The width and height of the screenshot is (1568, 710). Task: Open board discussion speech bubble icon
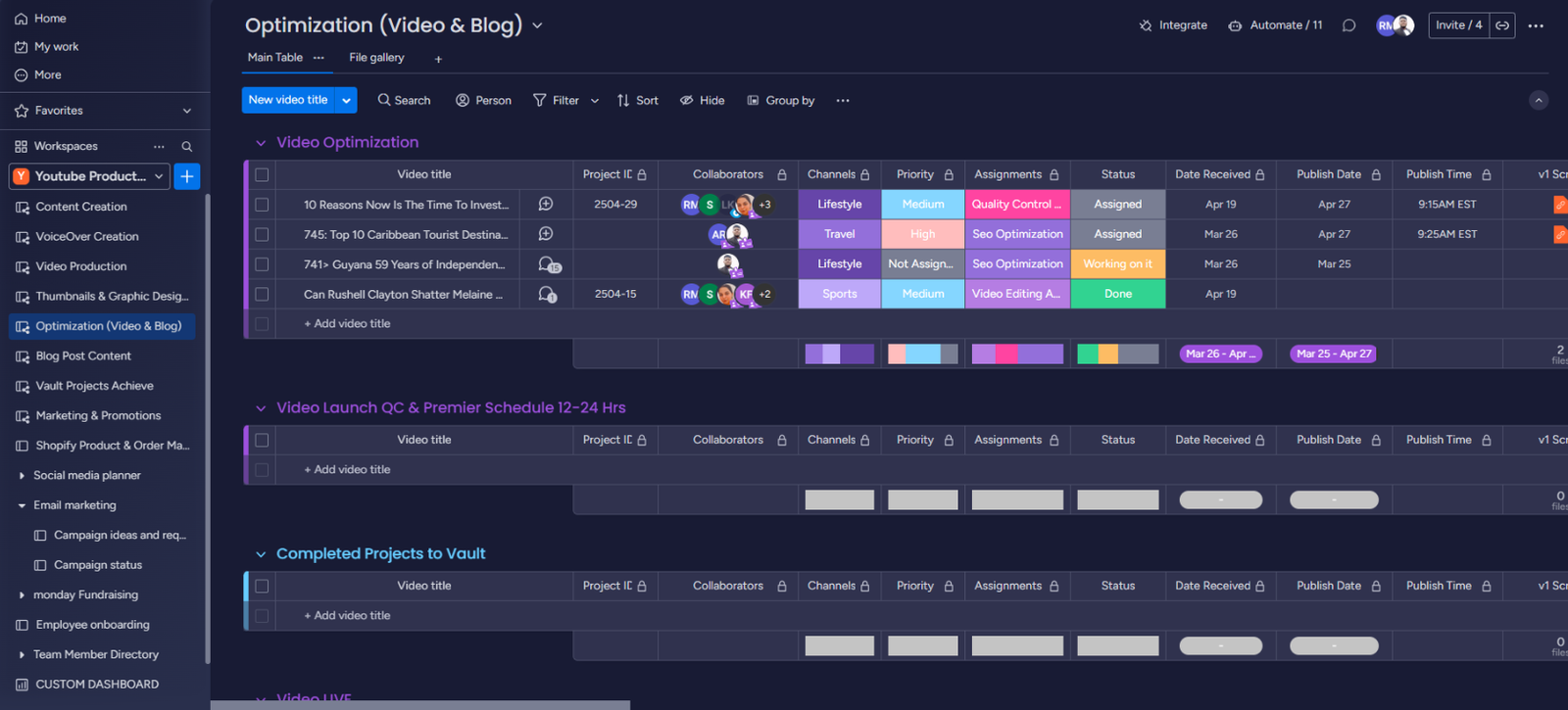click(x=1348, y=25)
